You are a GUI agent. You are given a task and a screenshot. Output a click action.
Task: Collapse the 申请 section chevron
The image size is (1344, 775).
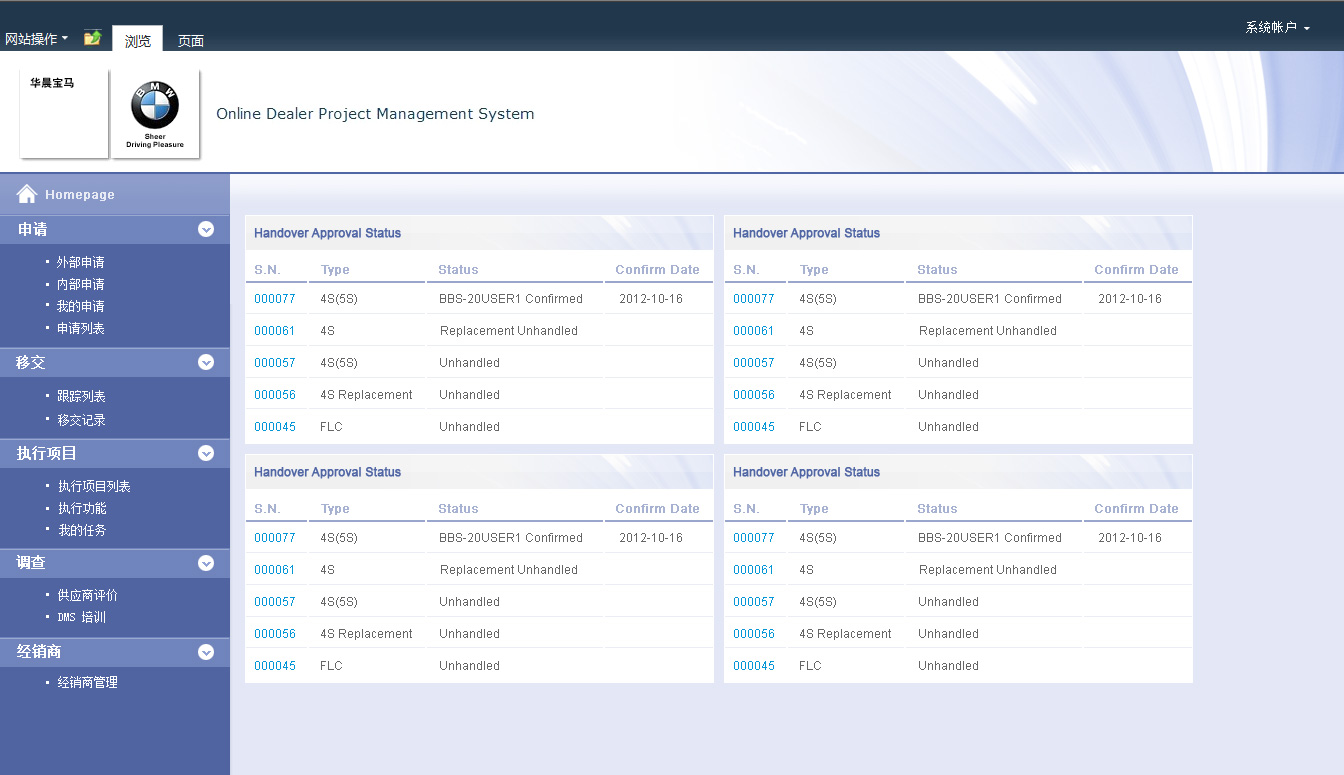pyautogui.click(x=206, y=229)
